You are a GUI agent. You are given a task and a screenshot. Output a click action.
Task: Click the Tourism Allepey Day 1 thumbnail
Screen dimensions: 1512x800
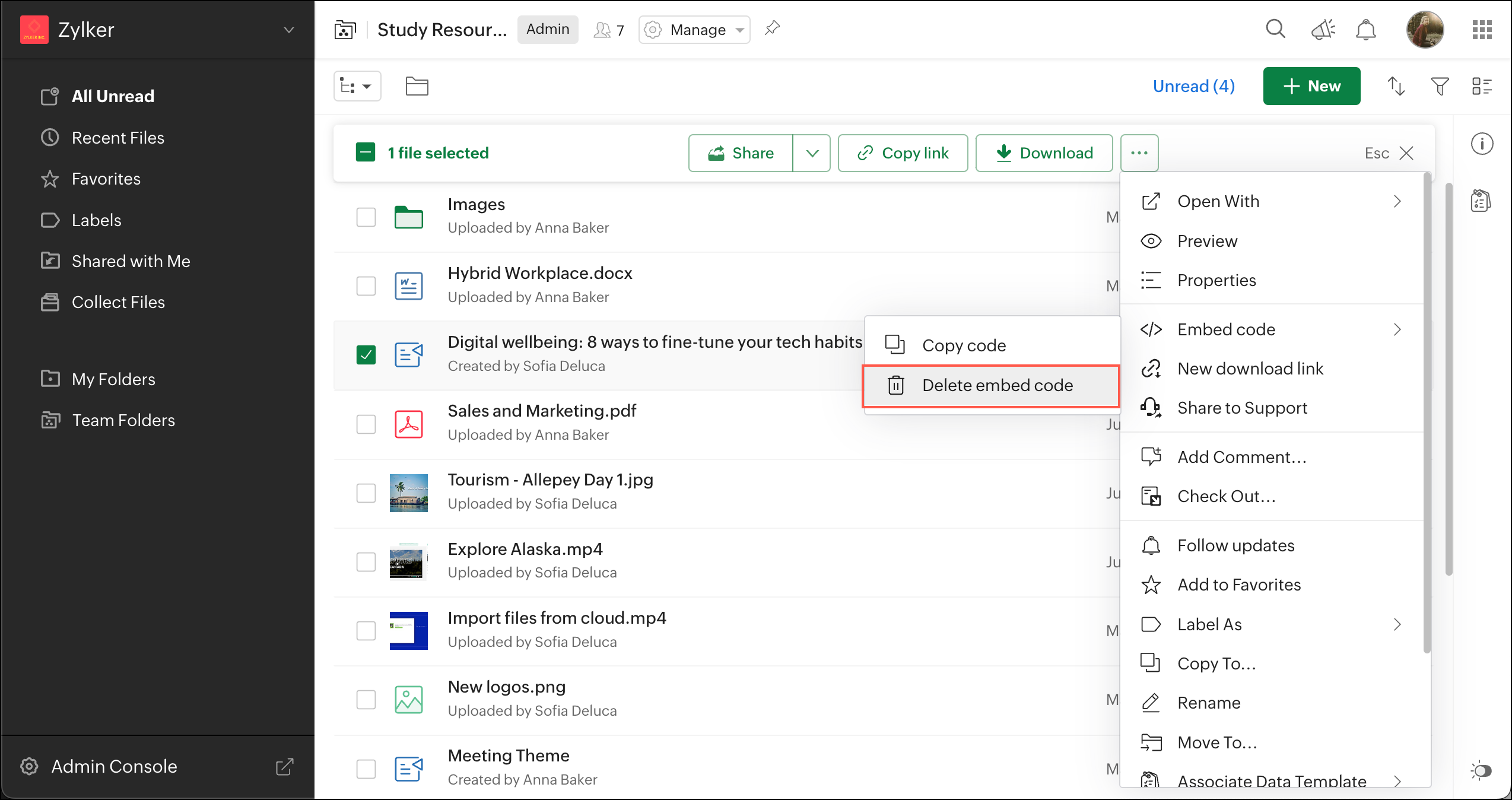408,493
